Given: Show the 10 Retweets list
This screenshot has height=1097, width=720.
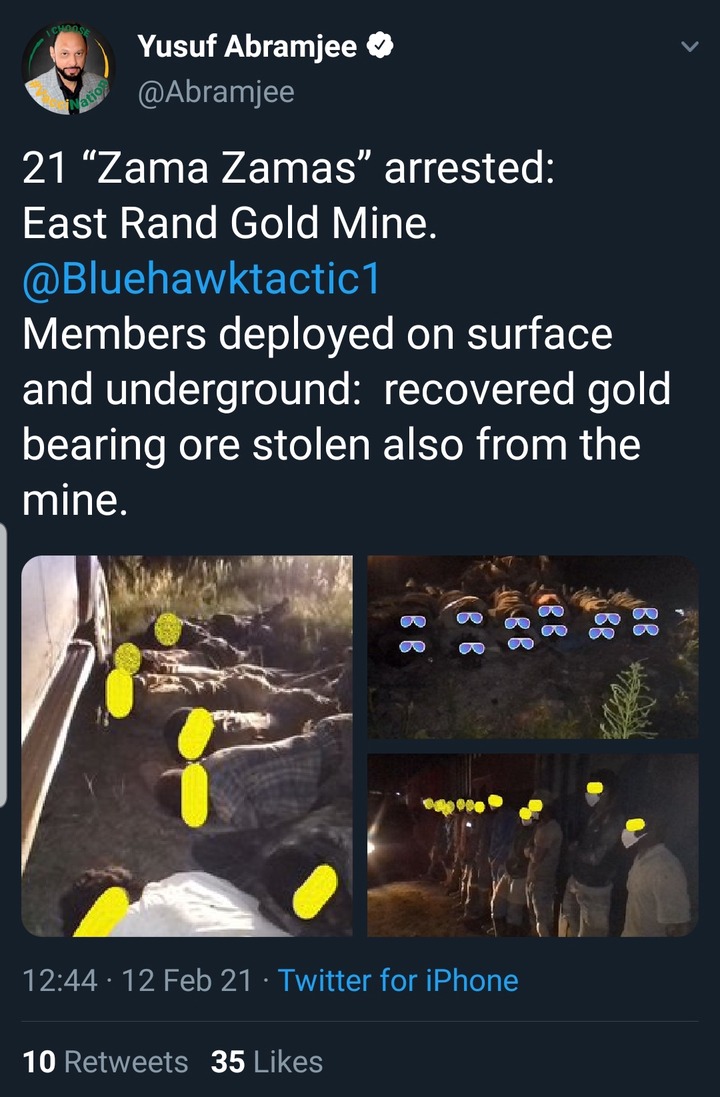Looking at the screenshot, I should [105, 1062].
